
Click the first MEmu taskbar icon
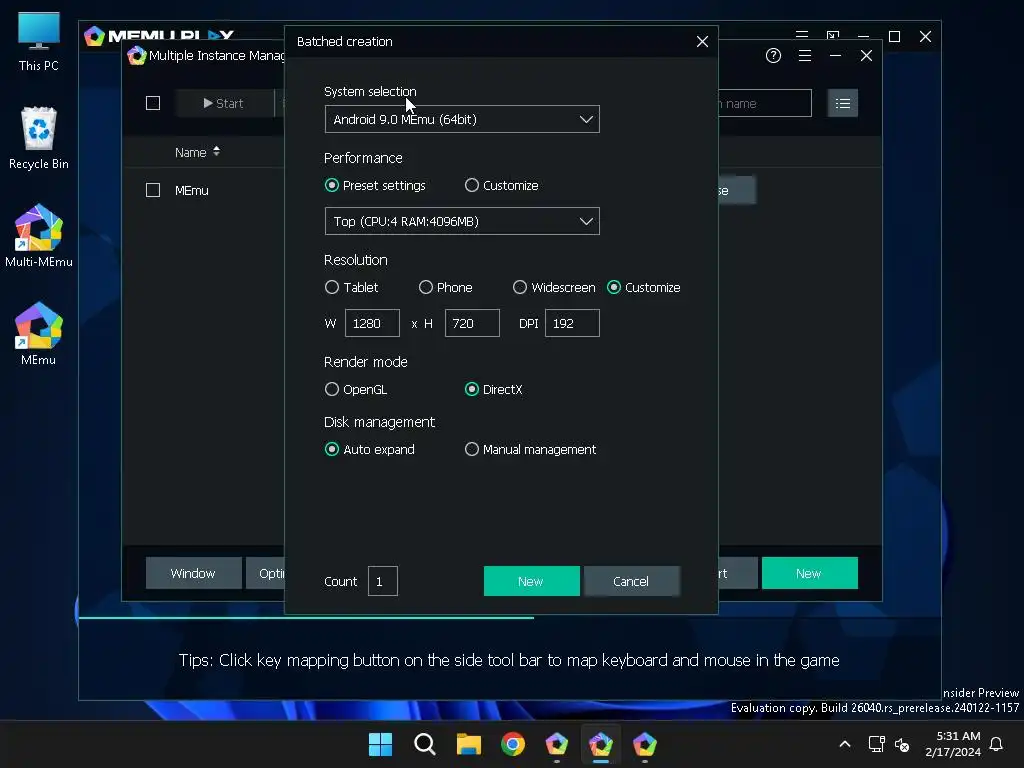556,744
